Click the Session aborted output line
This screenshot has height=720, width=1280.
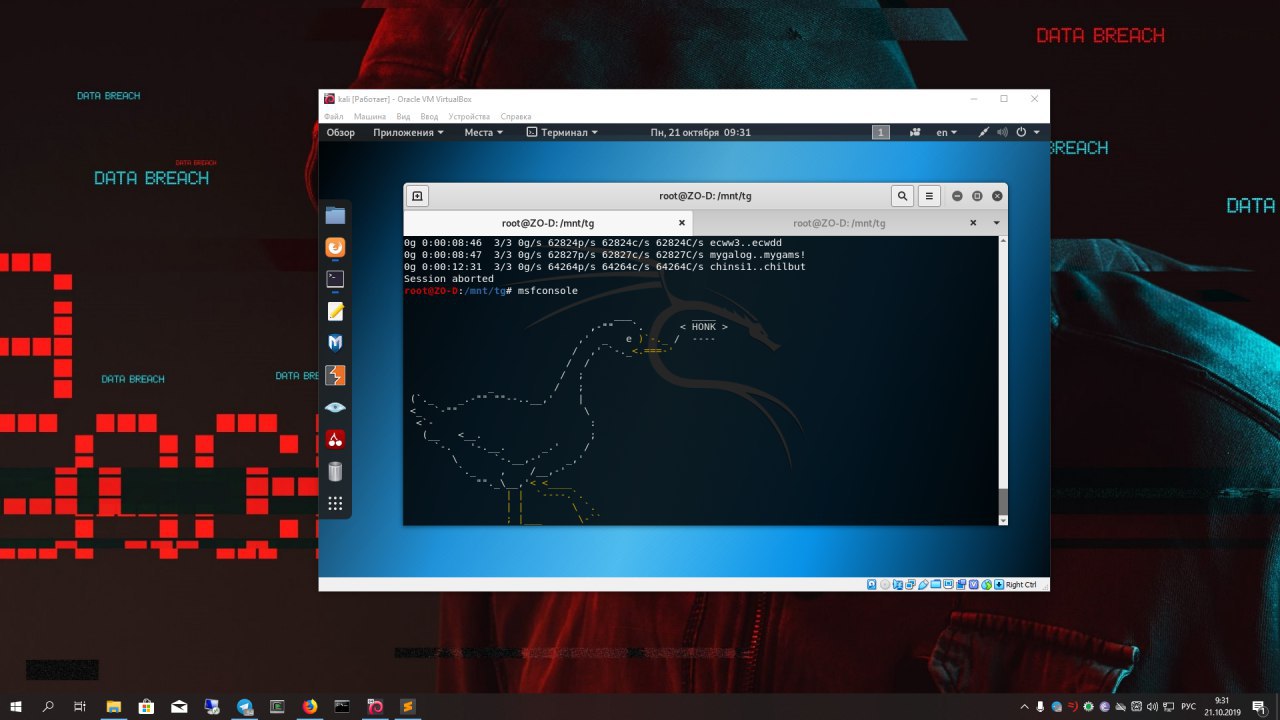click(x=449, y=279)
